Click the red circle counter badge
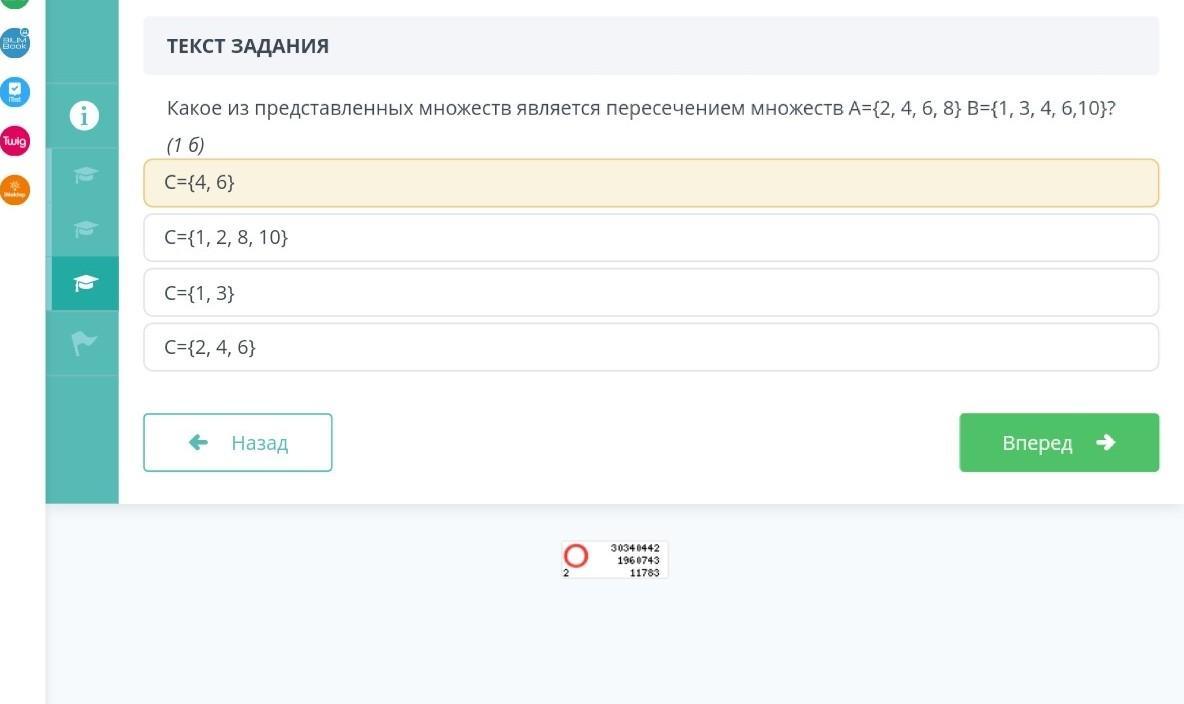 point(576,556)
